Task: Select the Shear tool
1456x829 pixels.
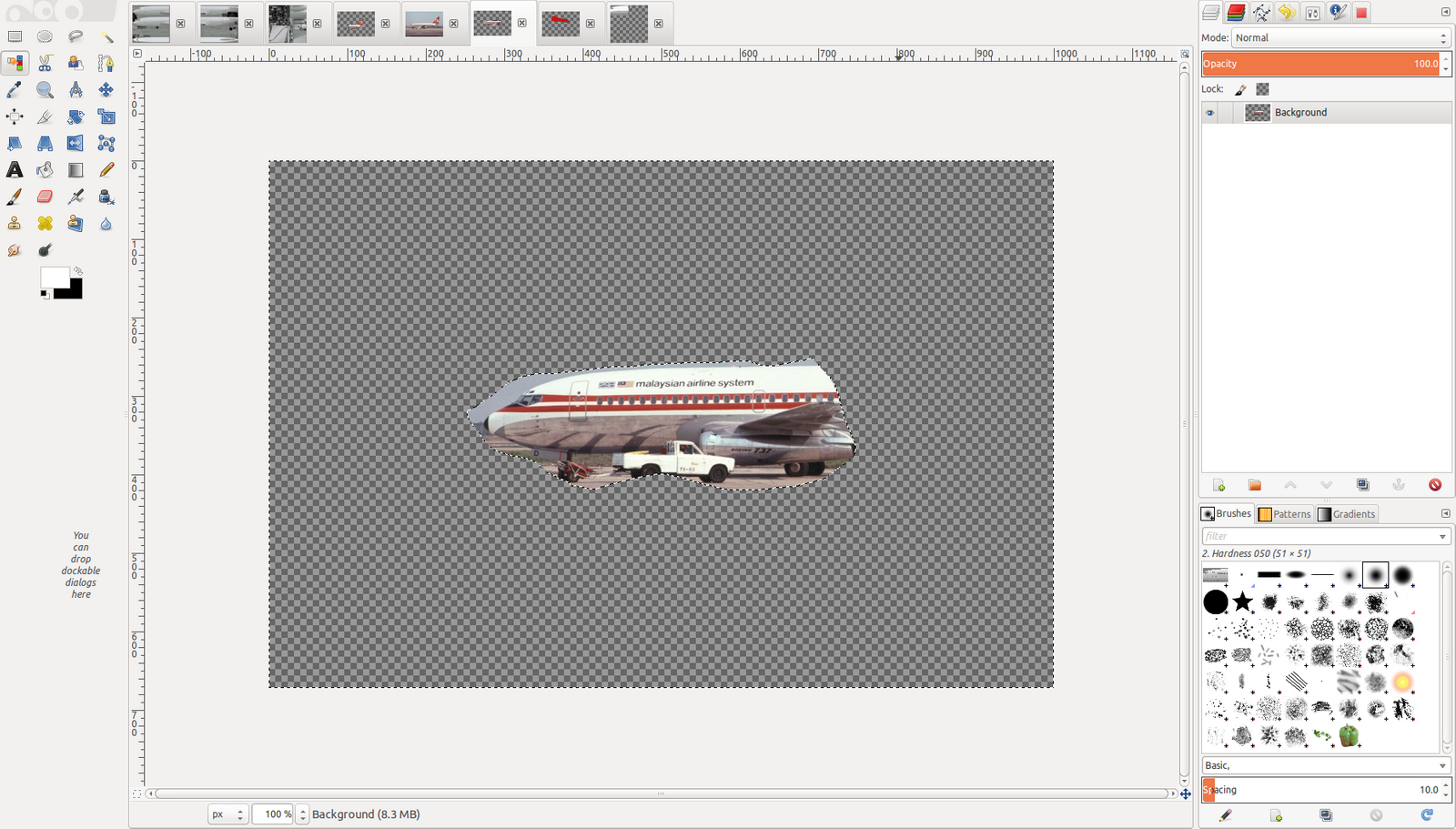Action: point(15,143)
